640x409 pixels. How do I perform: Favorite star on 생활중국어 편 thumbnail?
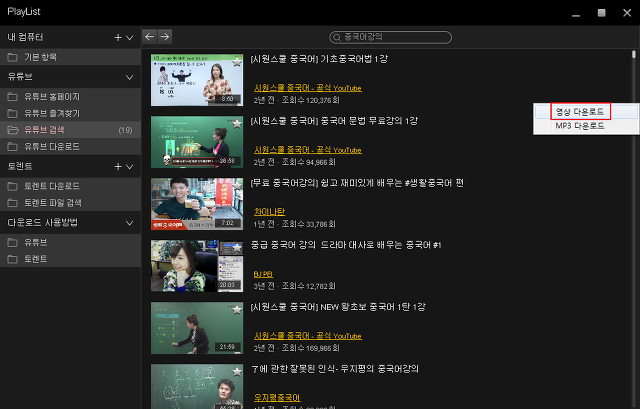[237, 185]
